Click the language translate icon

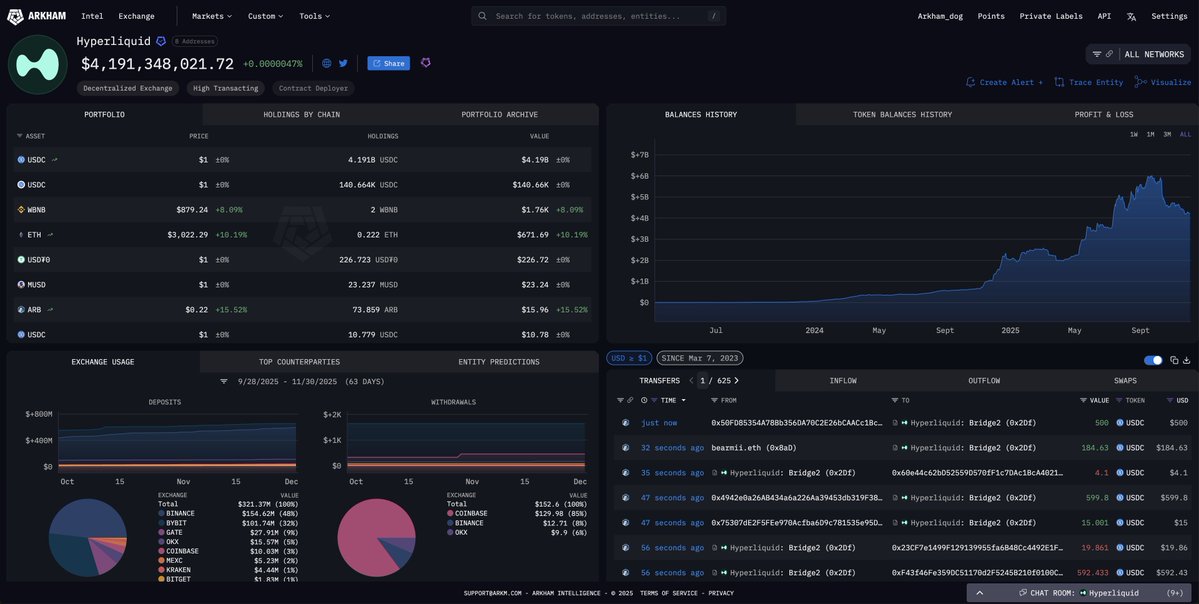pos(1131,16)
